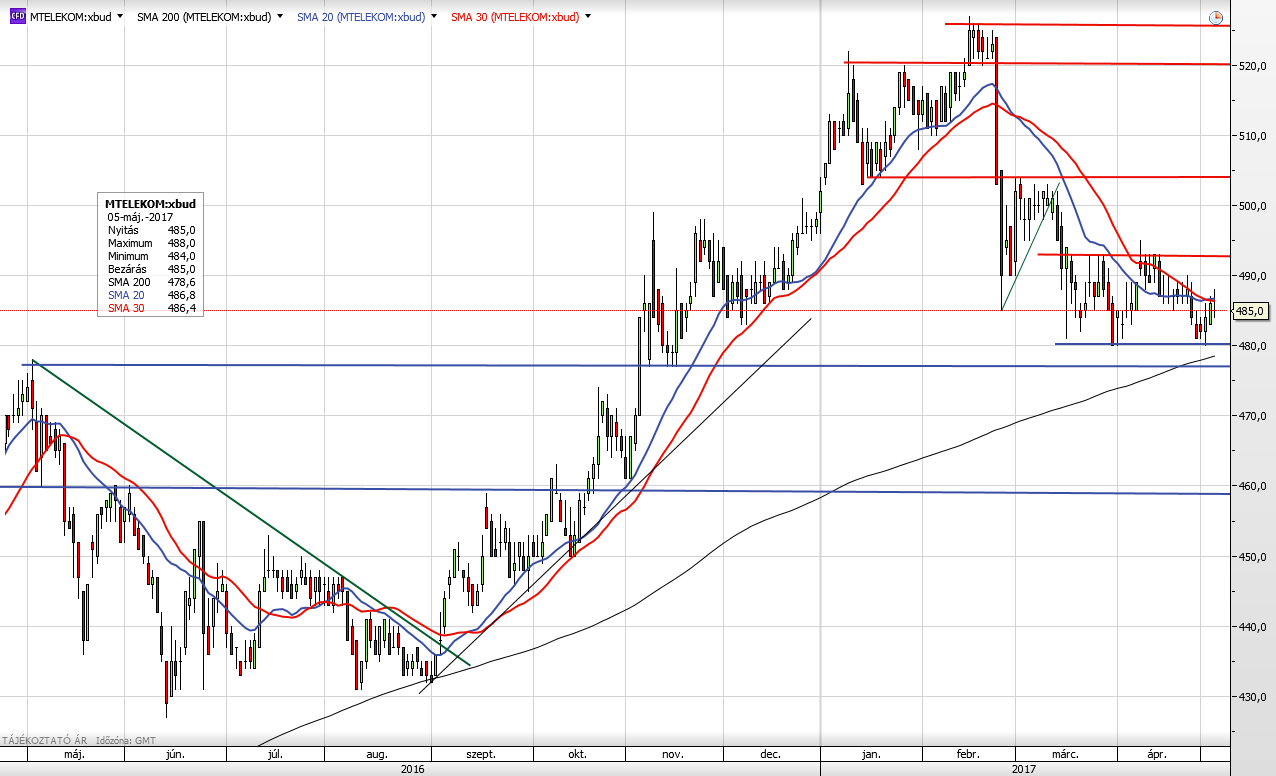Image resolution: width=1276 pixels, height=776 pixels.
Task: Click the current price tag 485,0 on the price axis
Action: coord(1251,311)
